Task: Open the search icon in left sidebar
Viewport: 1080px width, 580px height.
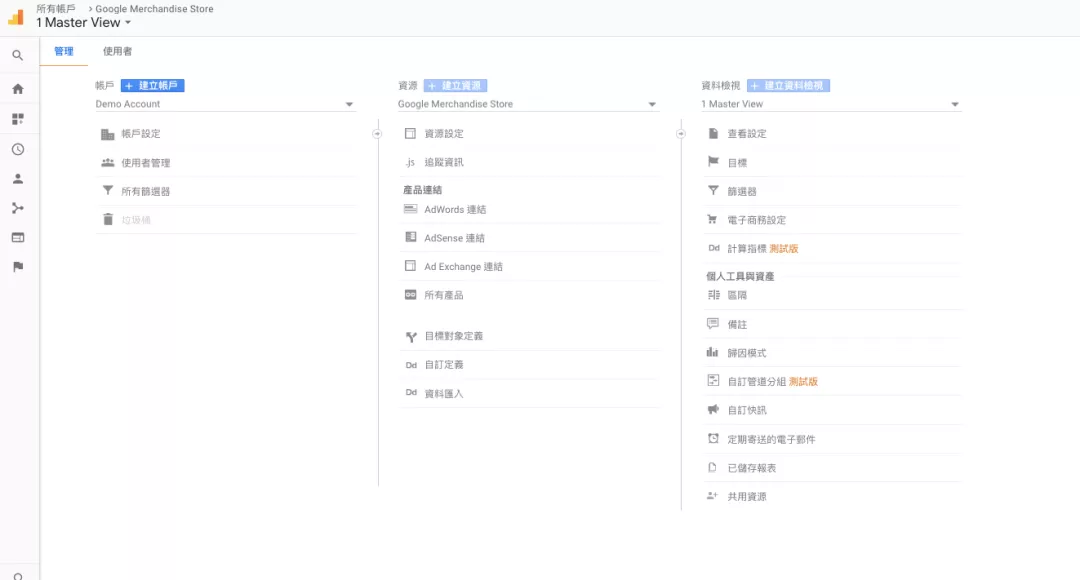Action: 18,55
